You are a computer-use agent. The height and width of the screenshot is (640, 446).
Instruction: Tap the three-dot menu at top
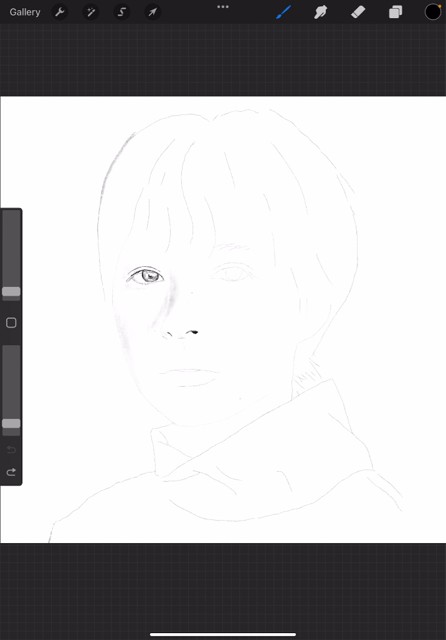tap(223, 7)
